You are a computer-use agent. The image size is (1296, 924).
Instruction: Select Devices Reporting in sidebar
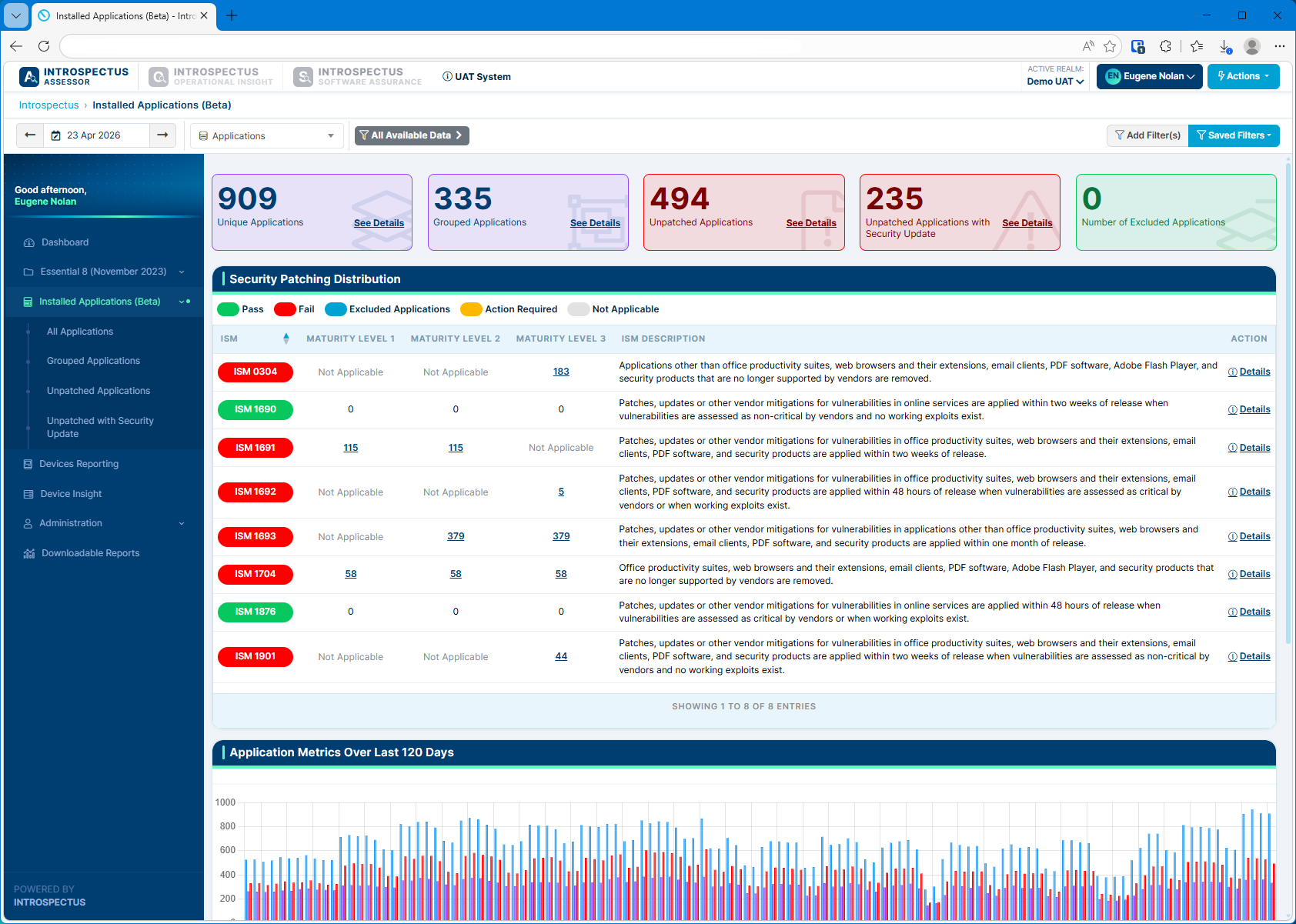coord(78,464)
